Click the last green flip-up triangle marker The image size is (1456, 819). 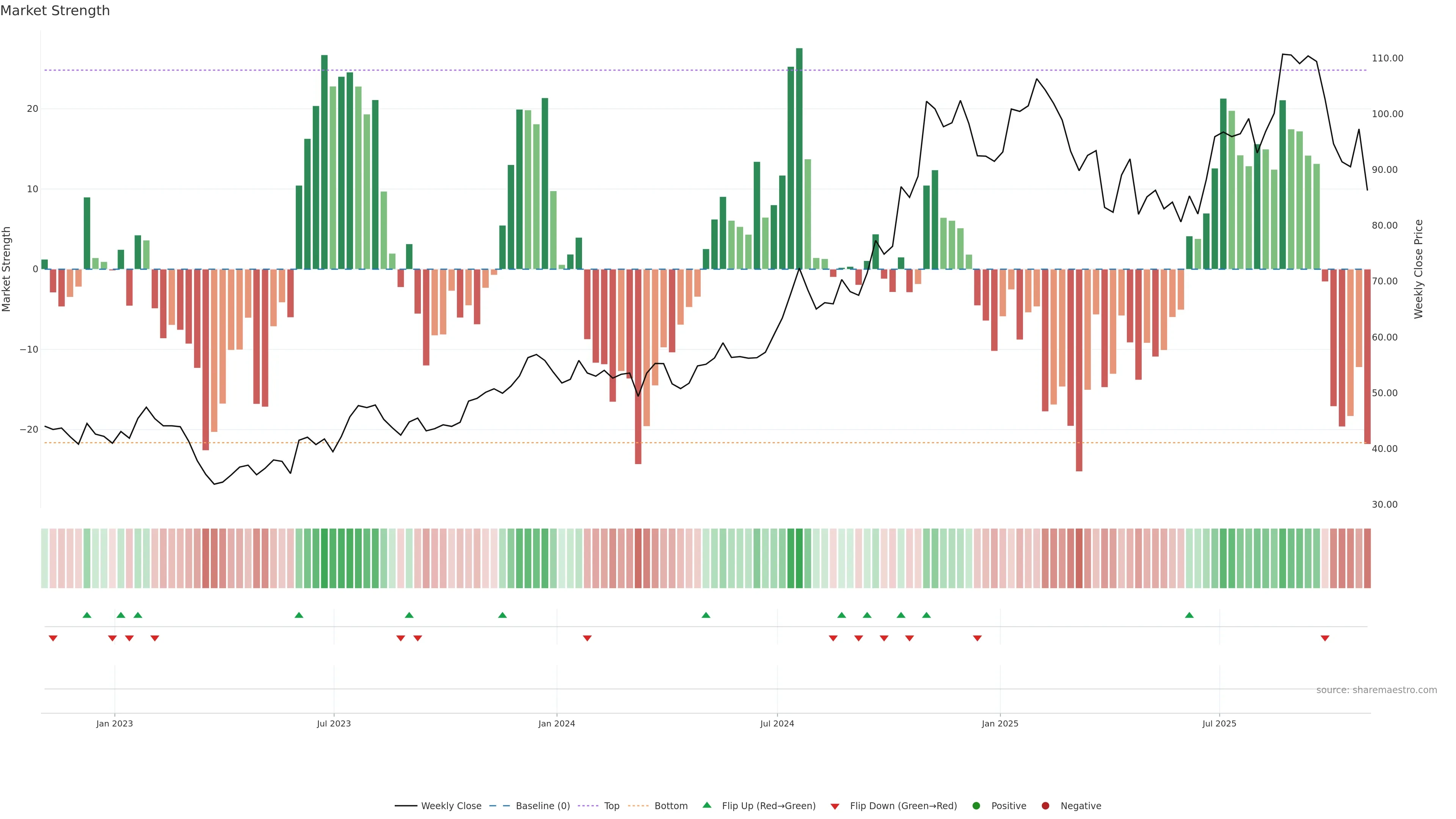pos(1189,615)
